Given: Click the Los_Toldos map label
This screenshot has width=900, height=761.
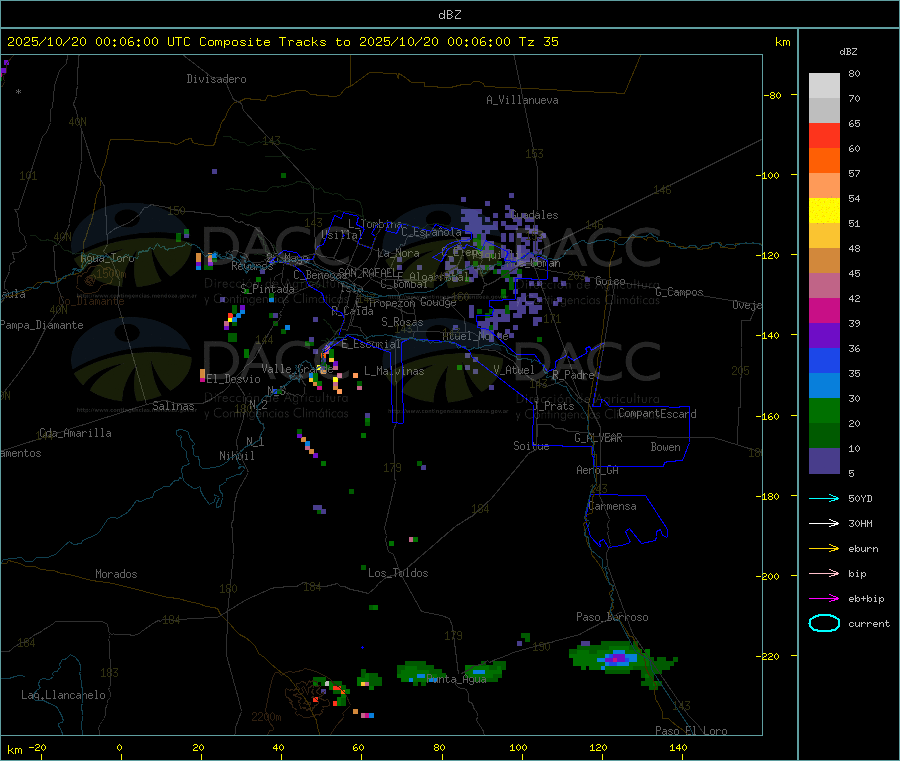Looking at the screenshot, I should [x=398, y=573].
